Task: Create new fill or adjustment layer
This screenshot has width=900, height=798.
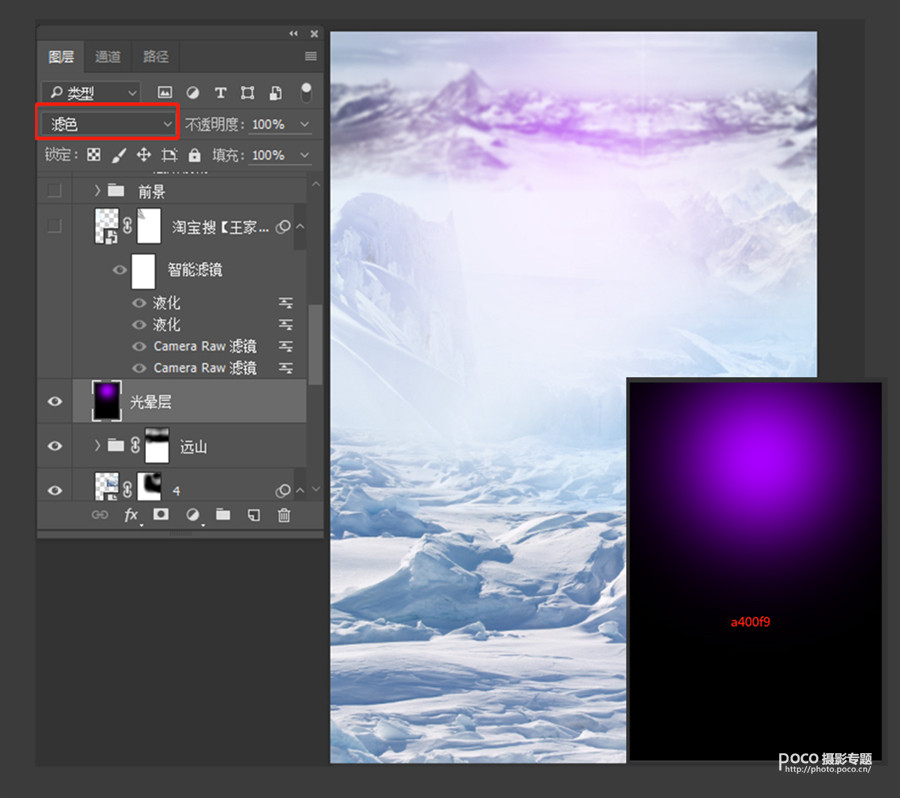Action: (192, 515)
